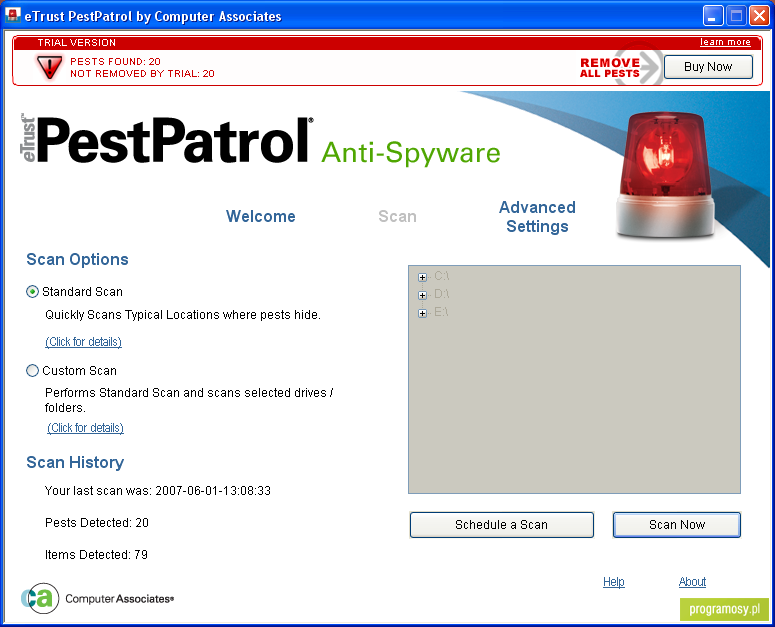Click the red warning triangle icon
Image resolution: width=775 pixels, height=627 pixels.
tap(49, 67)
